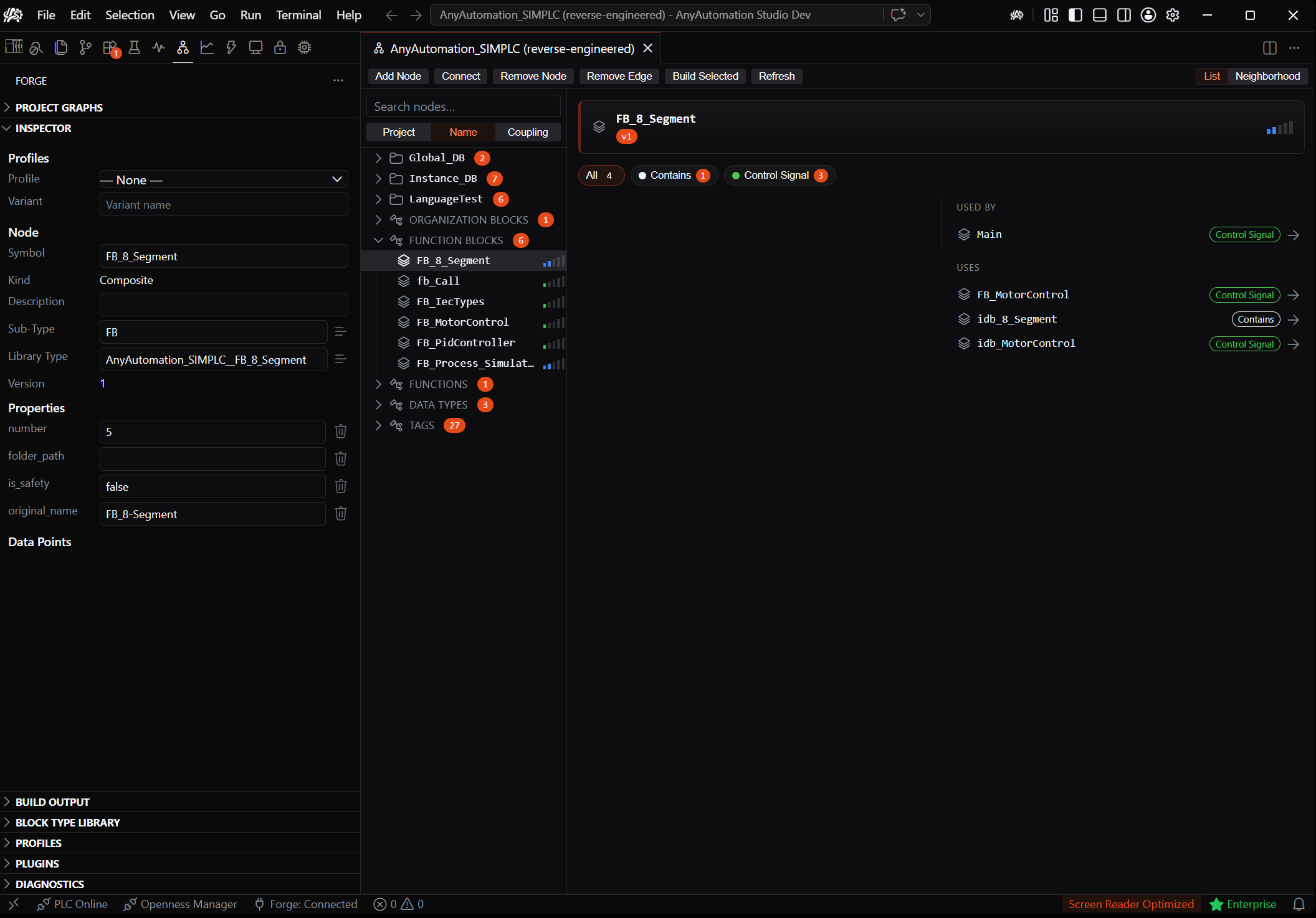Click the Variant name field
Image resolution: width=1316 pixels, height=918 pixels.
(x=224, y=204)
